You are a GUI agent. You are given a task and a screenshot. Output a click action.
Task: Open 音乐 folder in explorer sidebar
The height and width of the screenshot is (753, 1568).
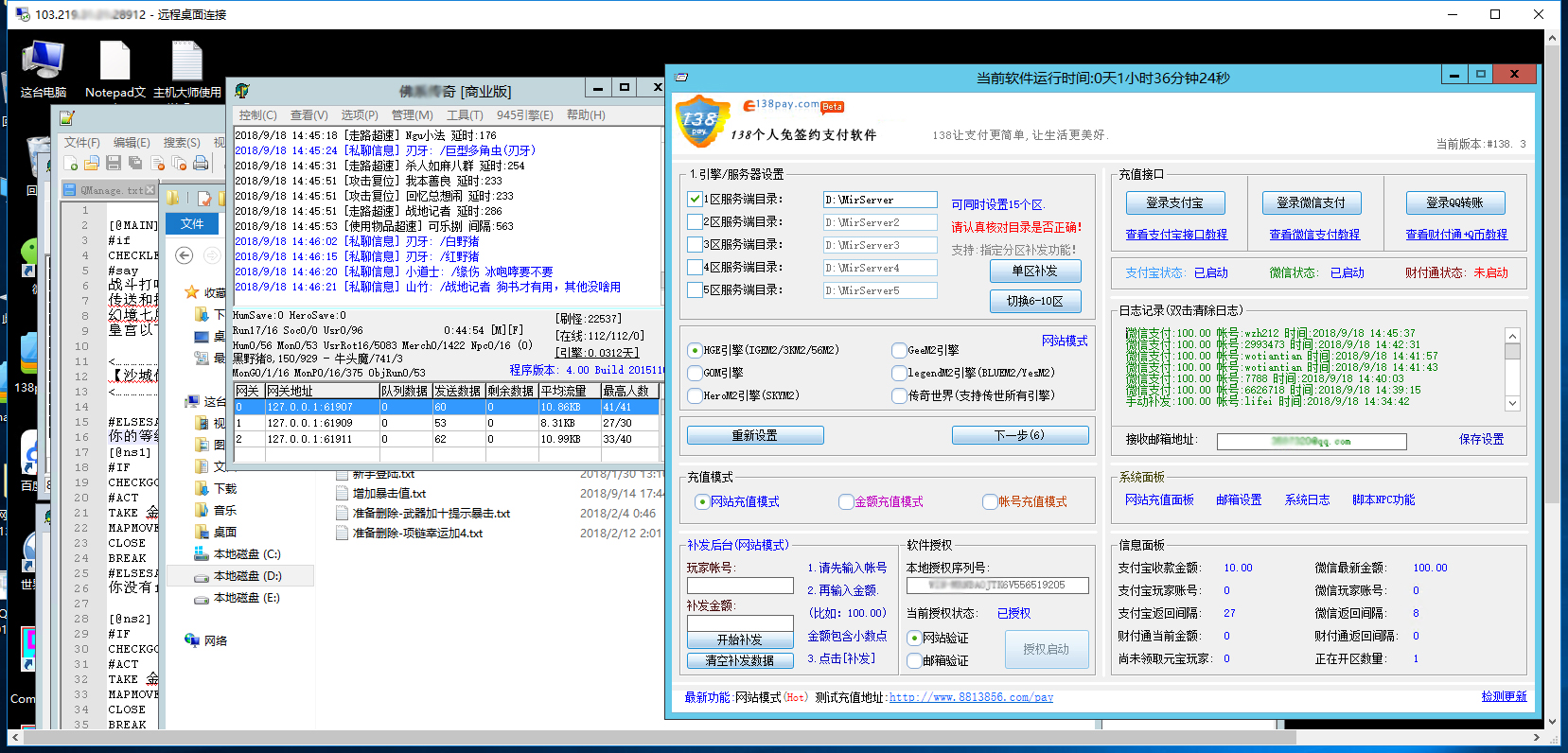pos(215,511)
